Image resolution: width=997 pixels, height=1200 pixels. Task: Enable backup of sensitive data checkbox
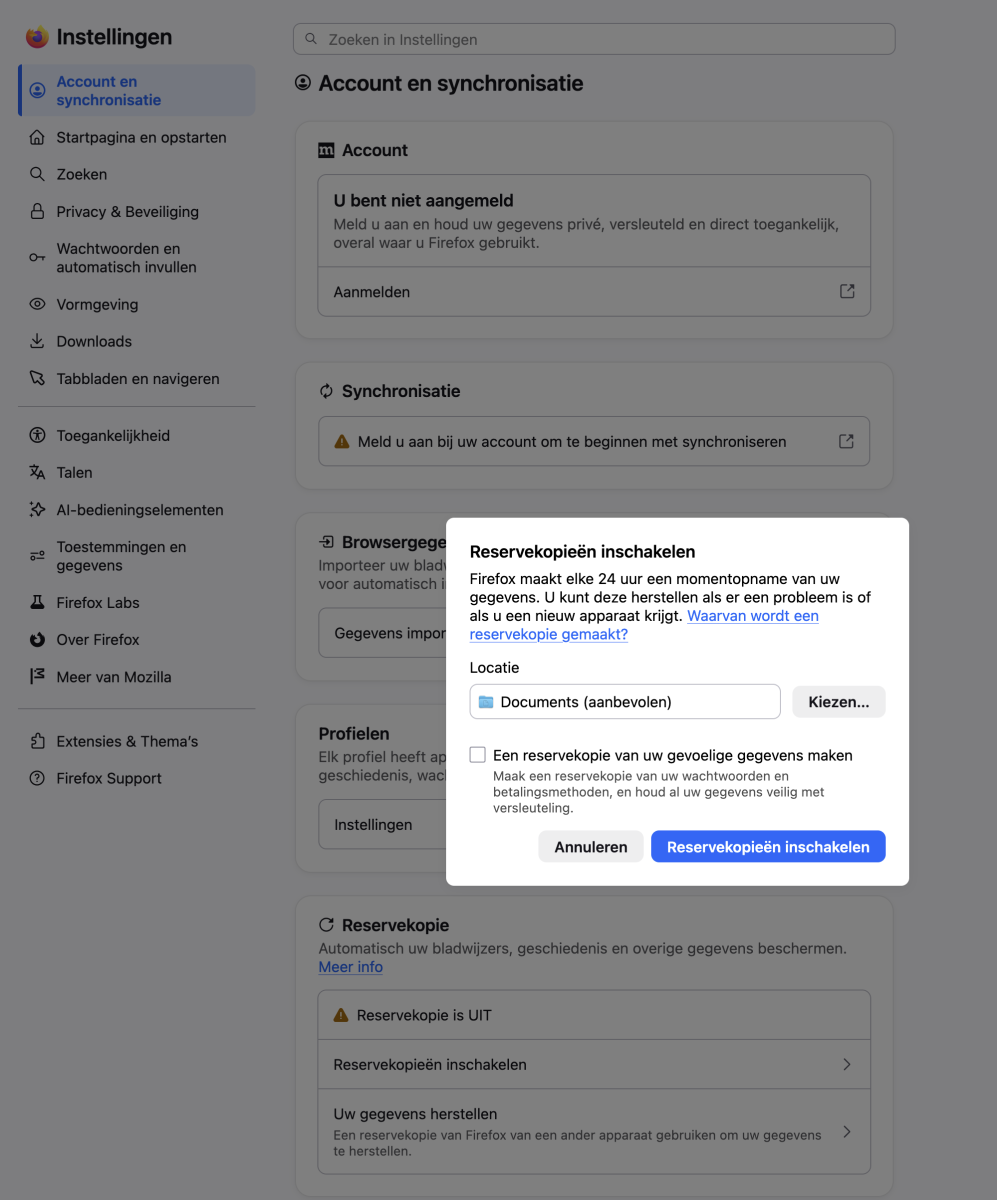478,755
